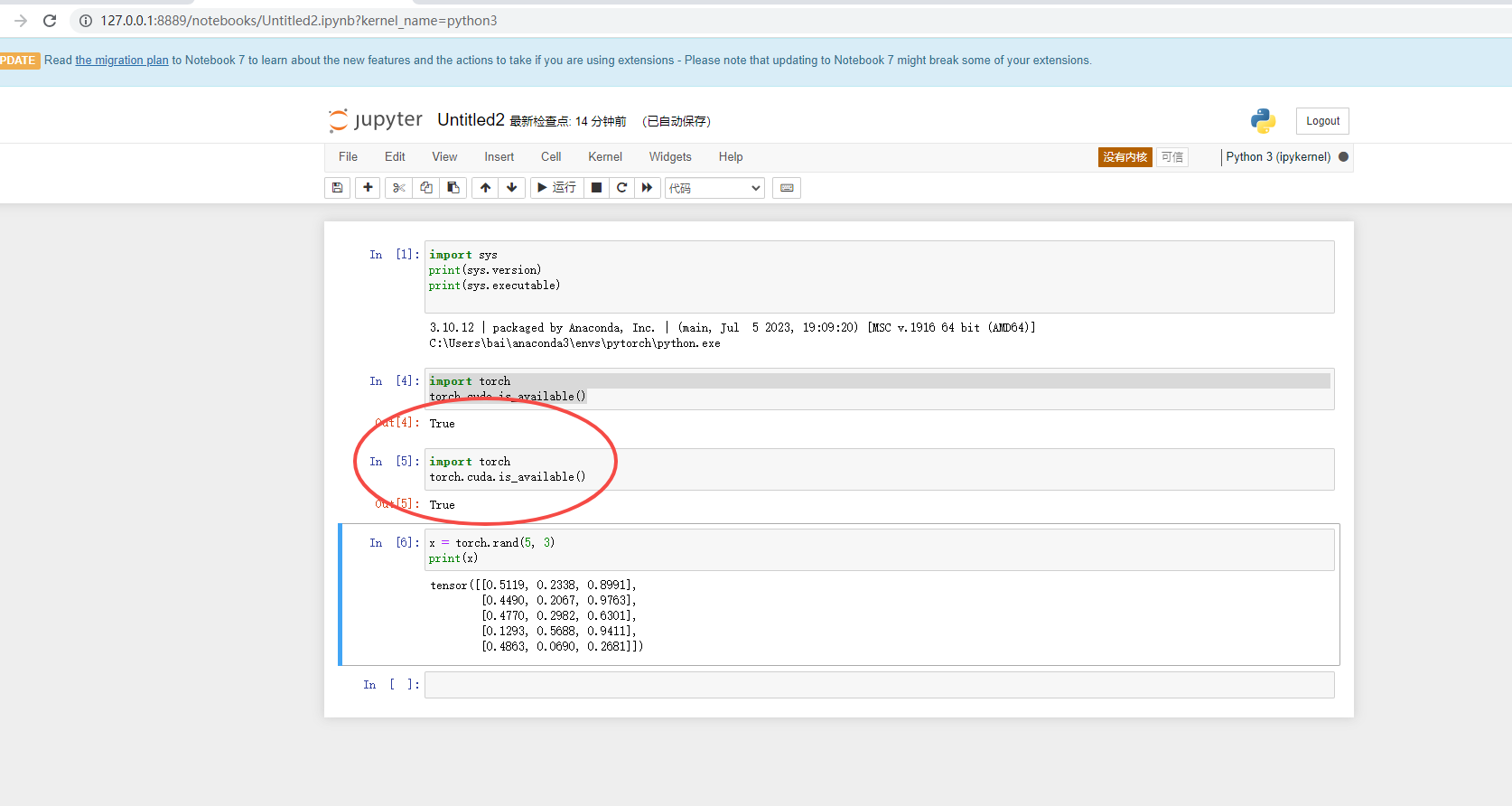Click the 最新检查点 checkpoint text
Screen dimensions: 1512x806
pos(567,121)
